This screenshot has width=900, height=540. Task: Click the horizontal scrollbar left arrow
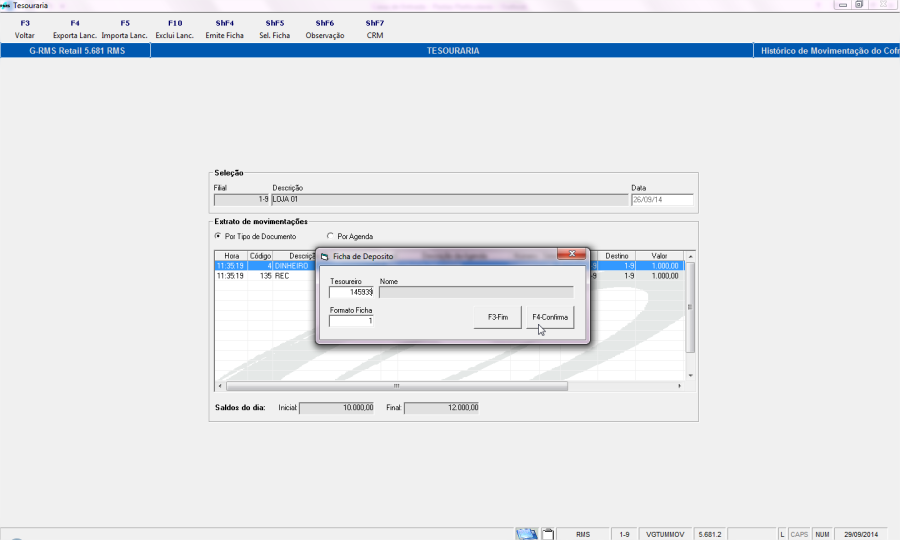pos(220,386)
